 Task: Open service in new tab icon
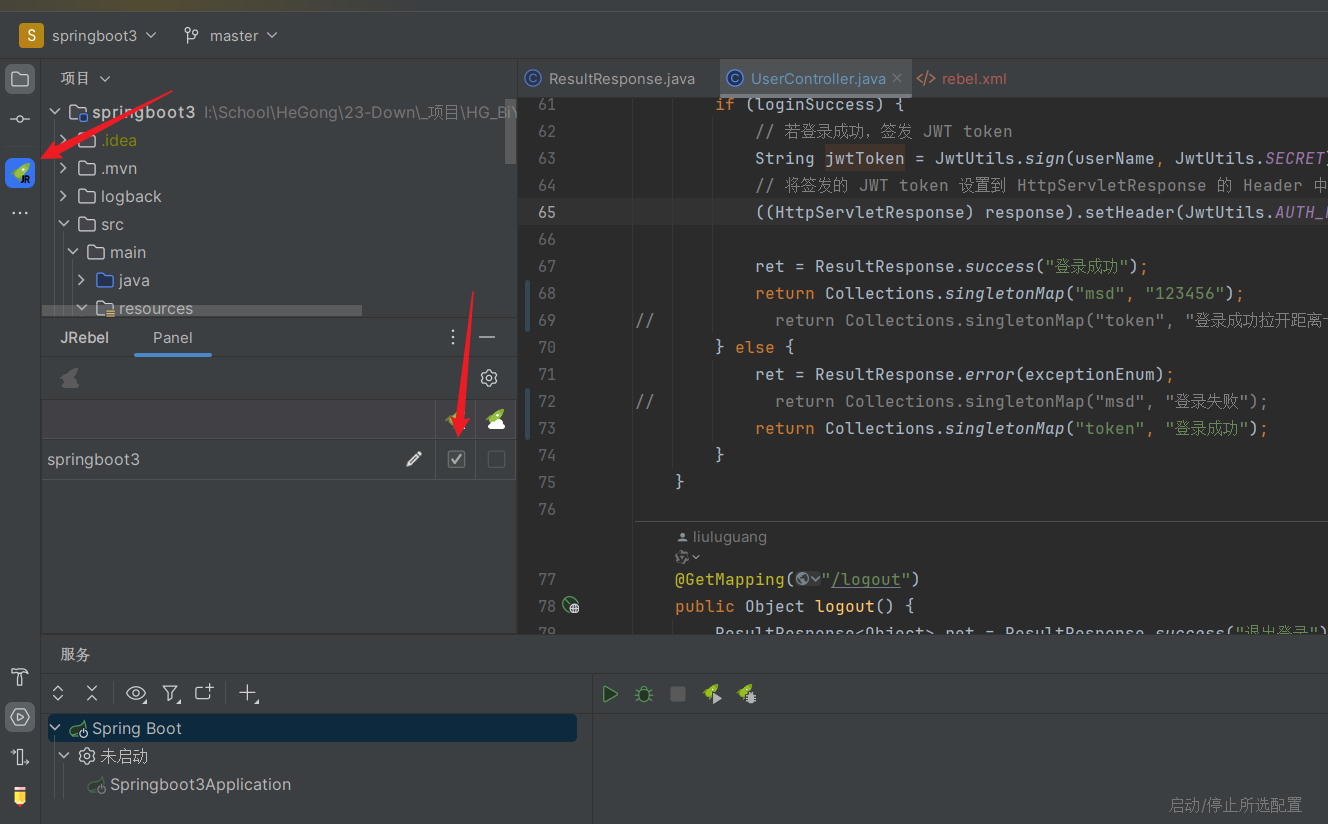[x=205, y=693]
